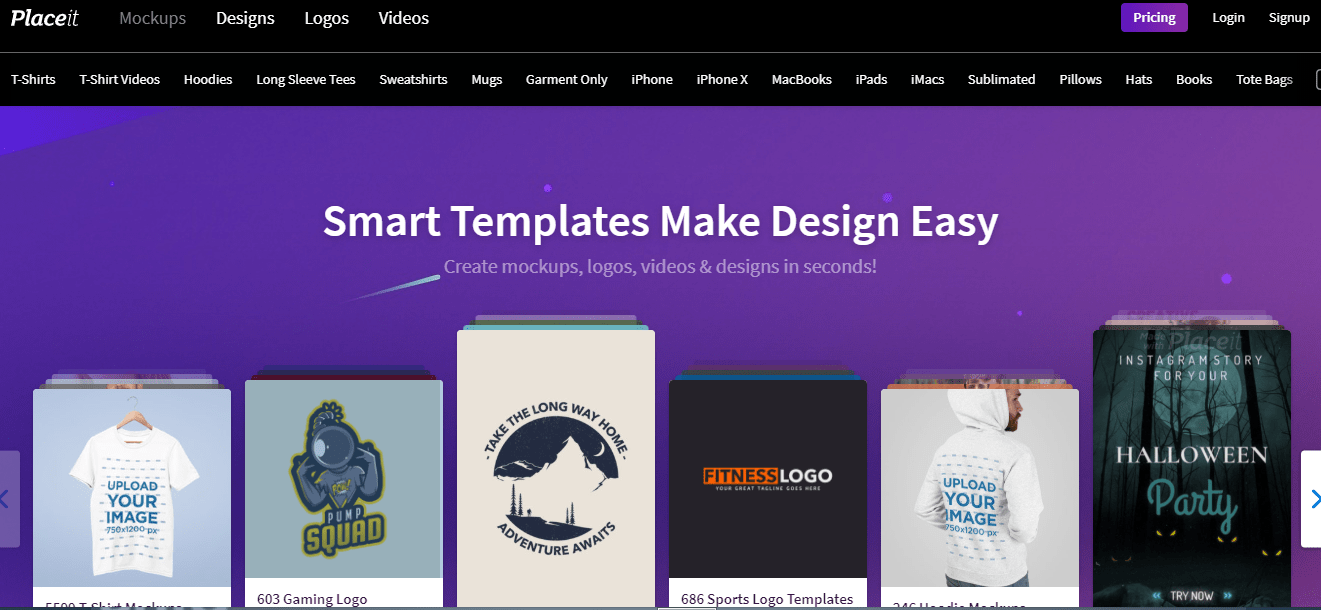Select the Garment Only category

coord(567,80)
